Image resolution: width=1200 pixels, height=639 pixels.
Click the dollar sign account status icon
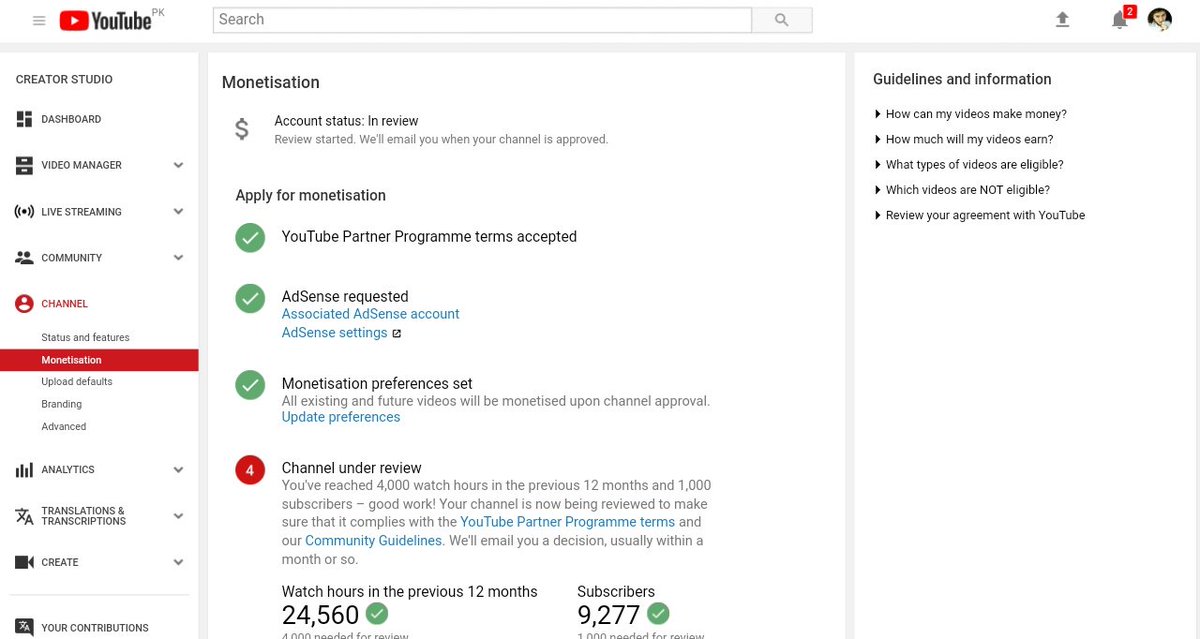point(242,129)
